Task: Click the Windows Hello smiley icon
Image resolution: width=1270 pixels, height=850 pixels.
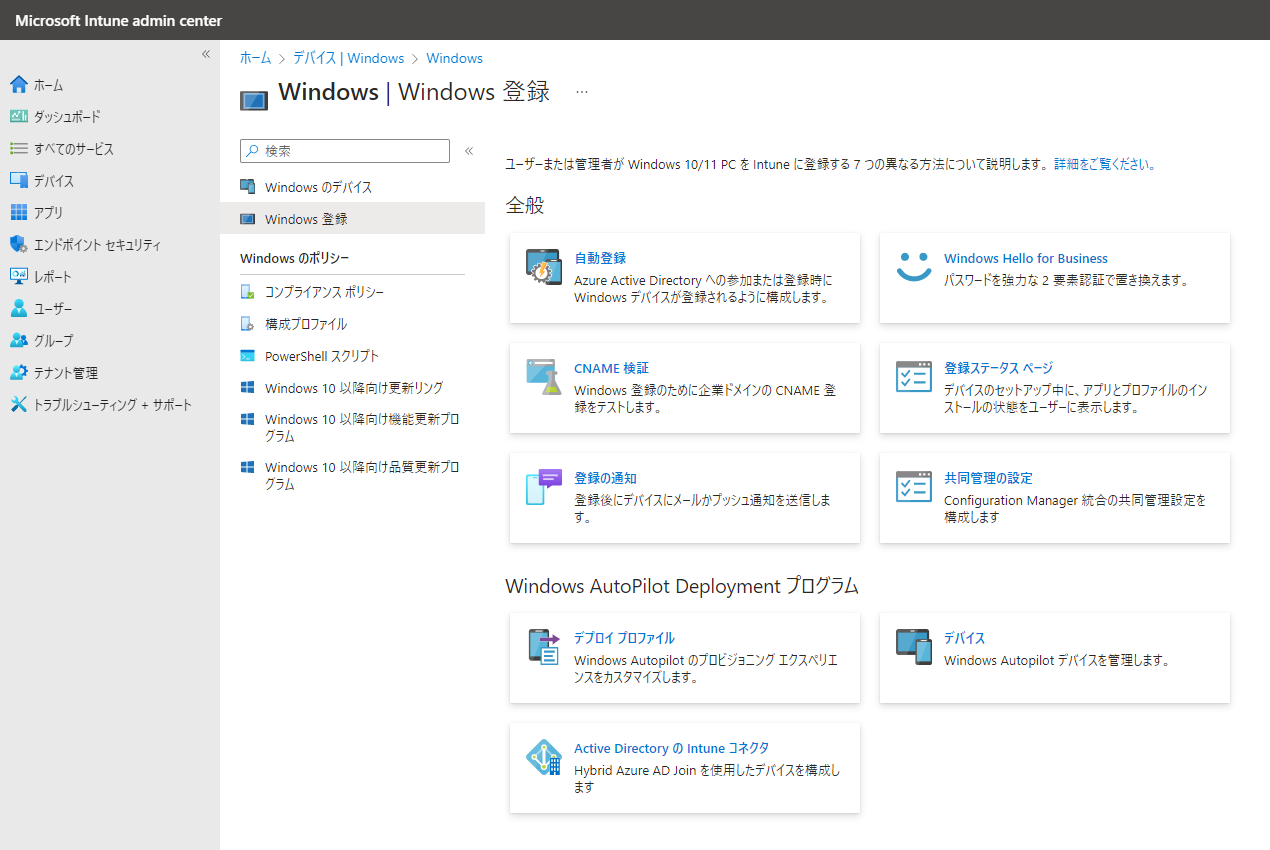Action: 914,266
